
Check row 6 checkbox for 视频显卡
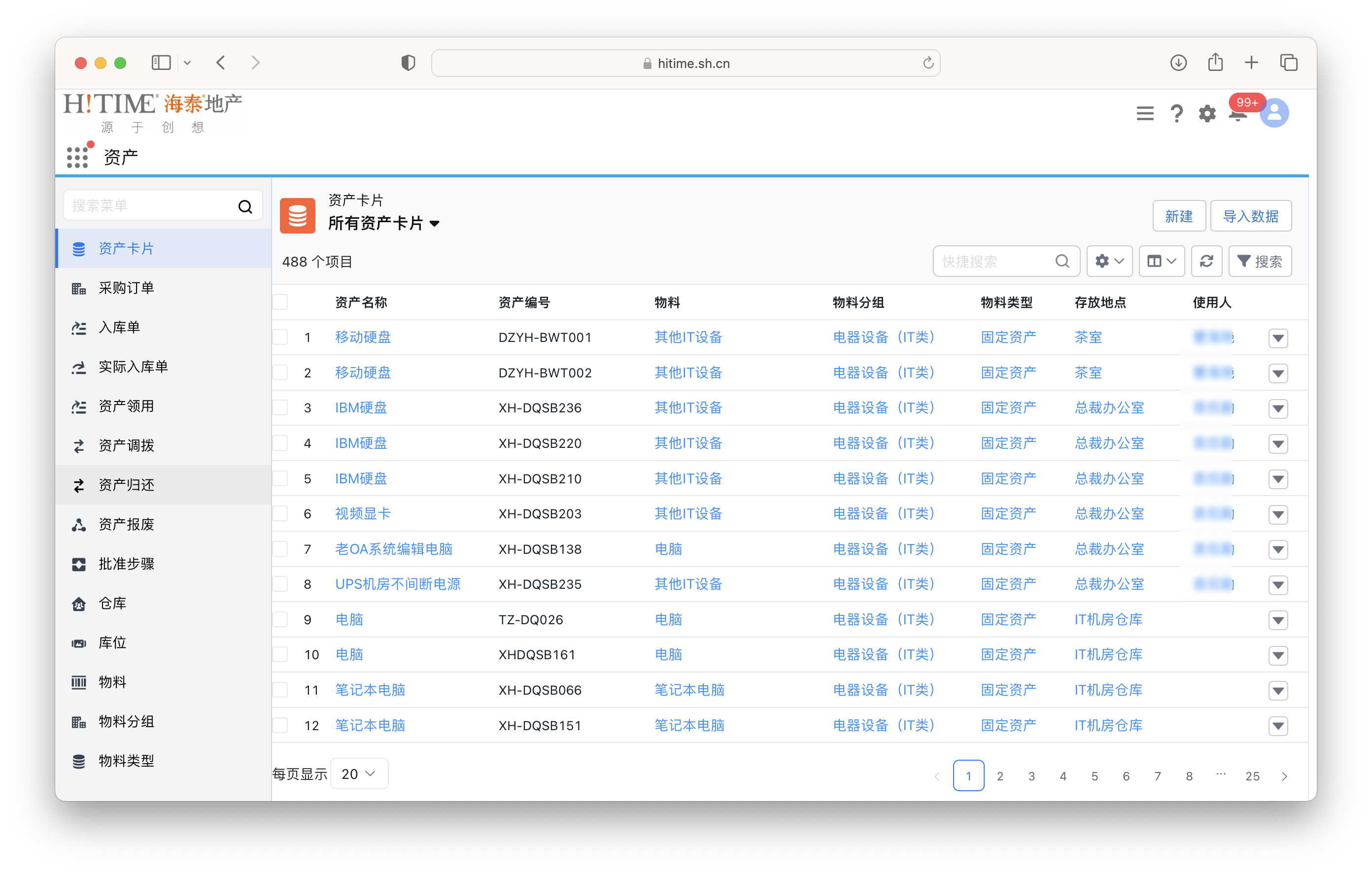pos(280,514)
